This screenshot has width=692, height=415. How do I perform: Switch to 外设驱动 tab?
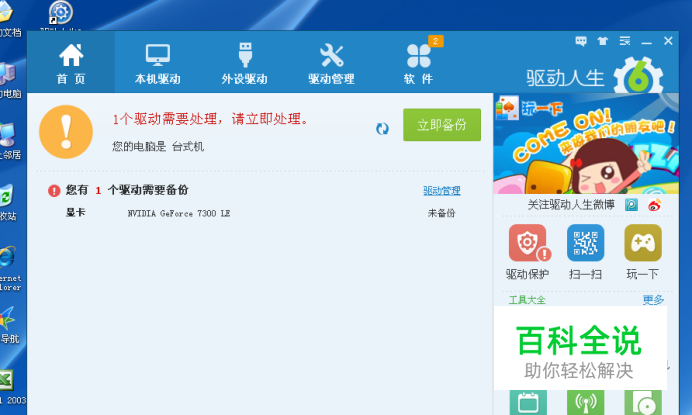click(244, 63)
